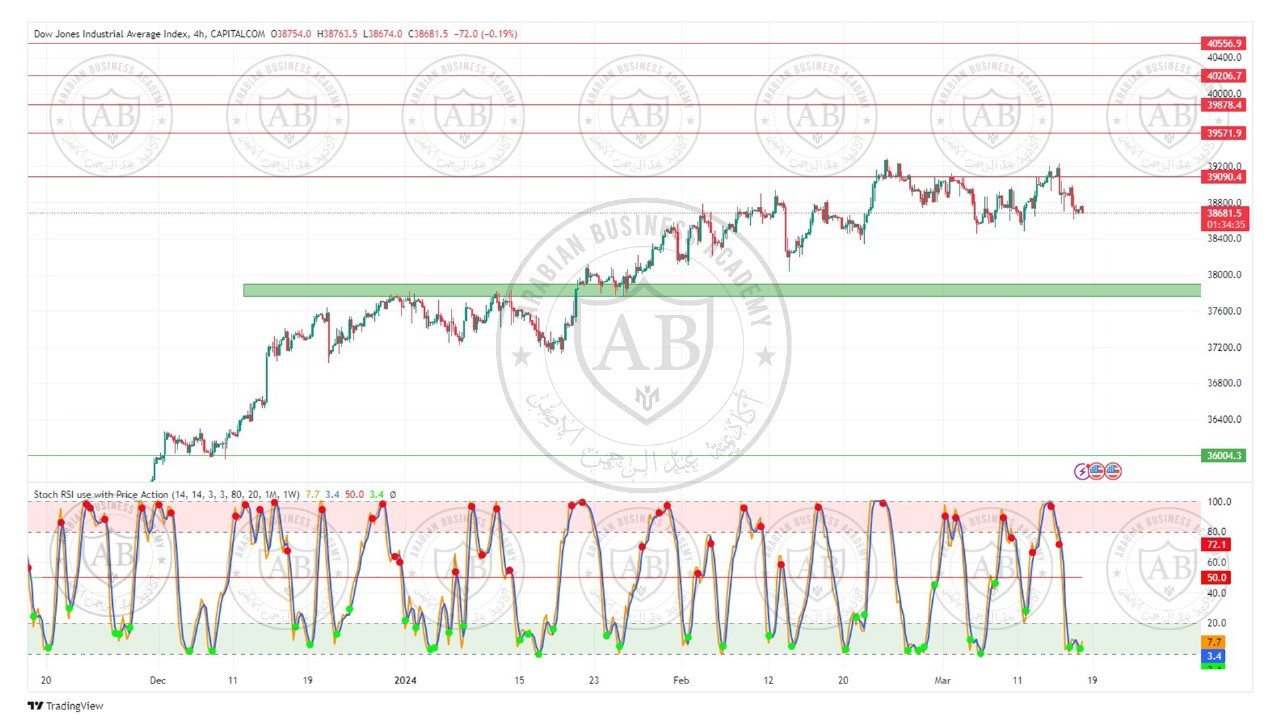Image resolution: width=1280 pixels, height=720 pixels.
Task: Select the 40556.9 price line label
Action: tap(1224, 44)
